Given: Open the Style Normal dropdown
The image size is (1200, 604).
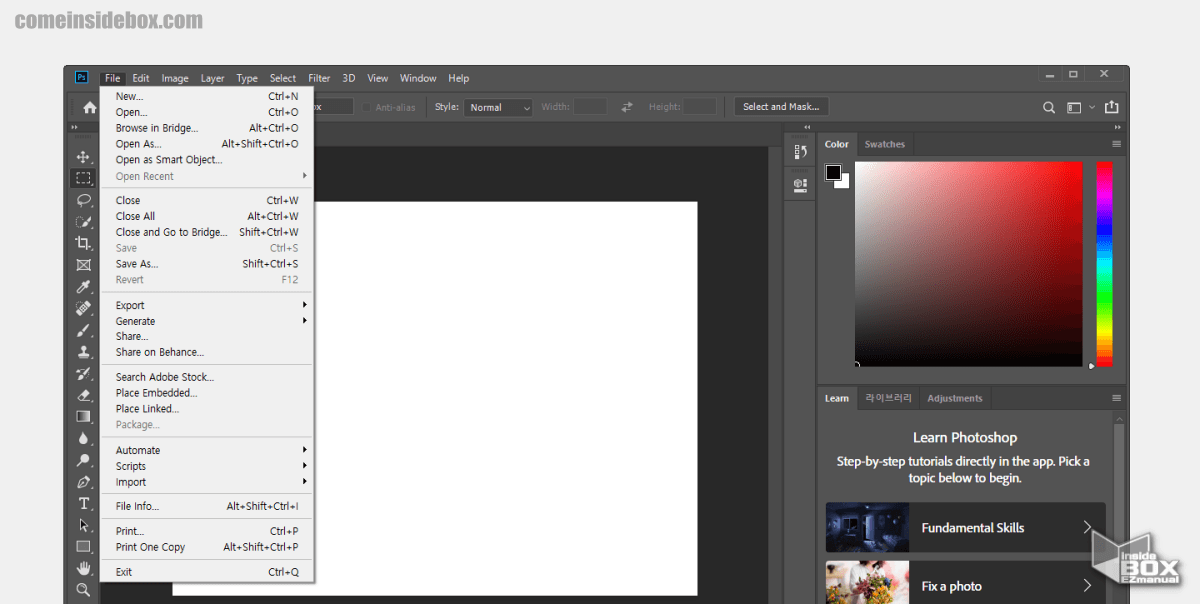Looking at the screenshot, I should [x=498, y=107].
